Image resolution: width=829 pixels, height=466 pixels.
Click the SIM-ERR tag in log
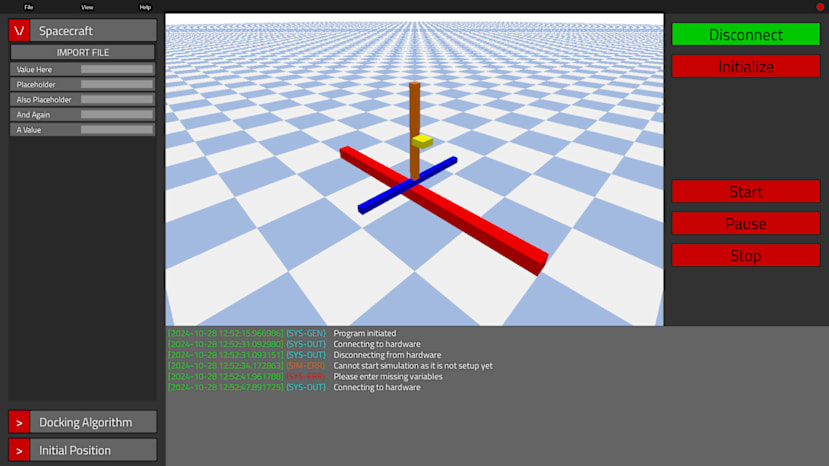[x=306, y=366]
